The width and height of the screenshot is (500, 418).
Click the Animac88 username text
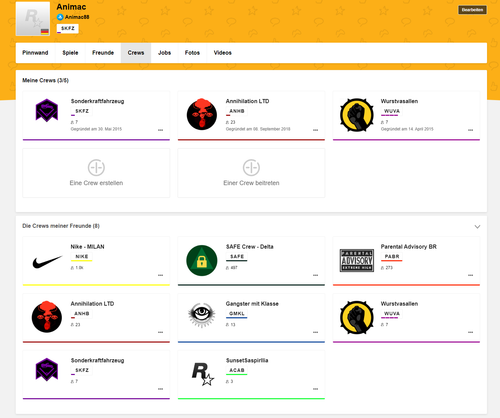tap(77, 17)
